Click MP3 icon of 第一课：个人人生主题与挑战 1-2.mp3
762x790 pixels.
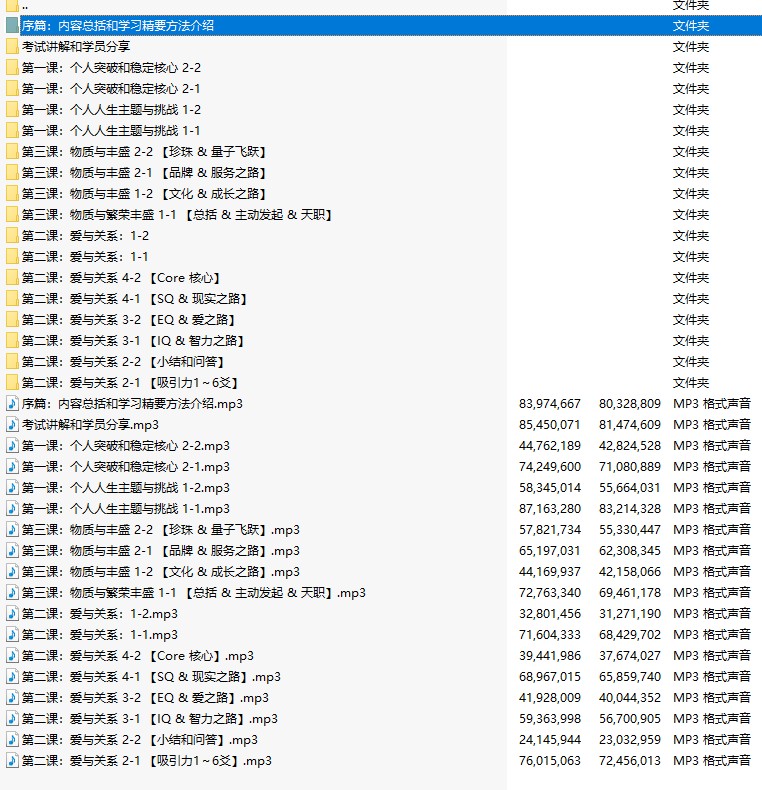point(12,488)
